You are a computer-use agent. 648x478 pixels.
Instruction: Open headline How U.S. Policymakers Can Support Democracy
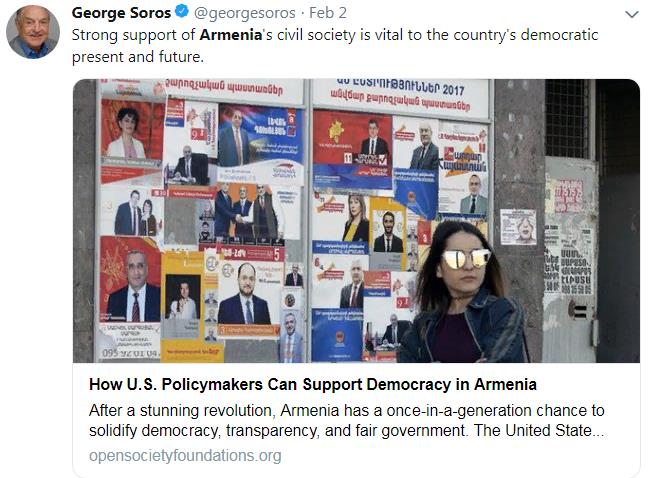(313, 384)
